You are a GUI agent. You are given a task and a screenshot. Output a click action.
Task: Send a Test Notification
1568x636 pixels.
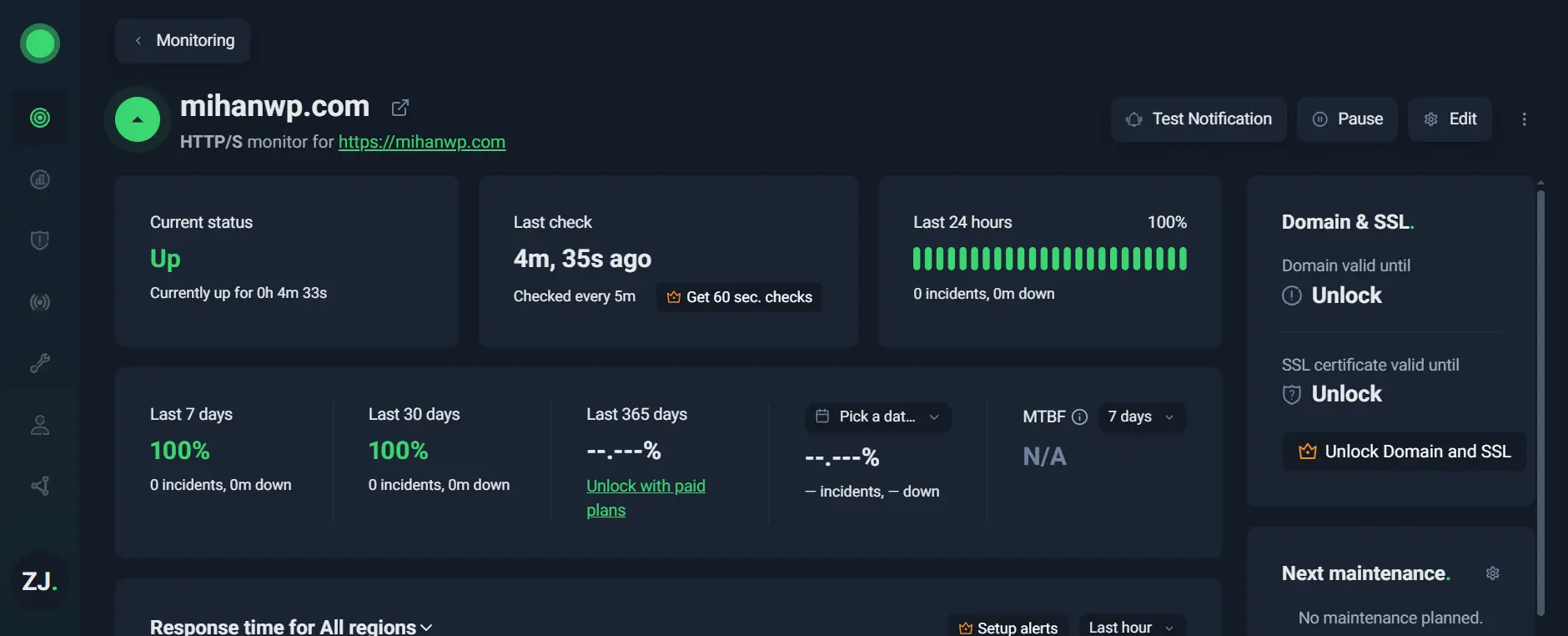pyautogui.click(x=1199, y=119)
